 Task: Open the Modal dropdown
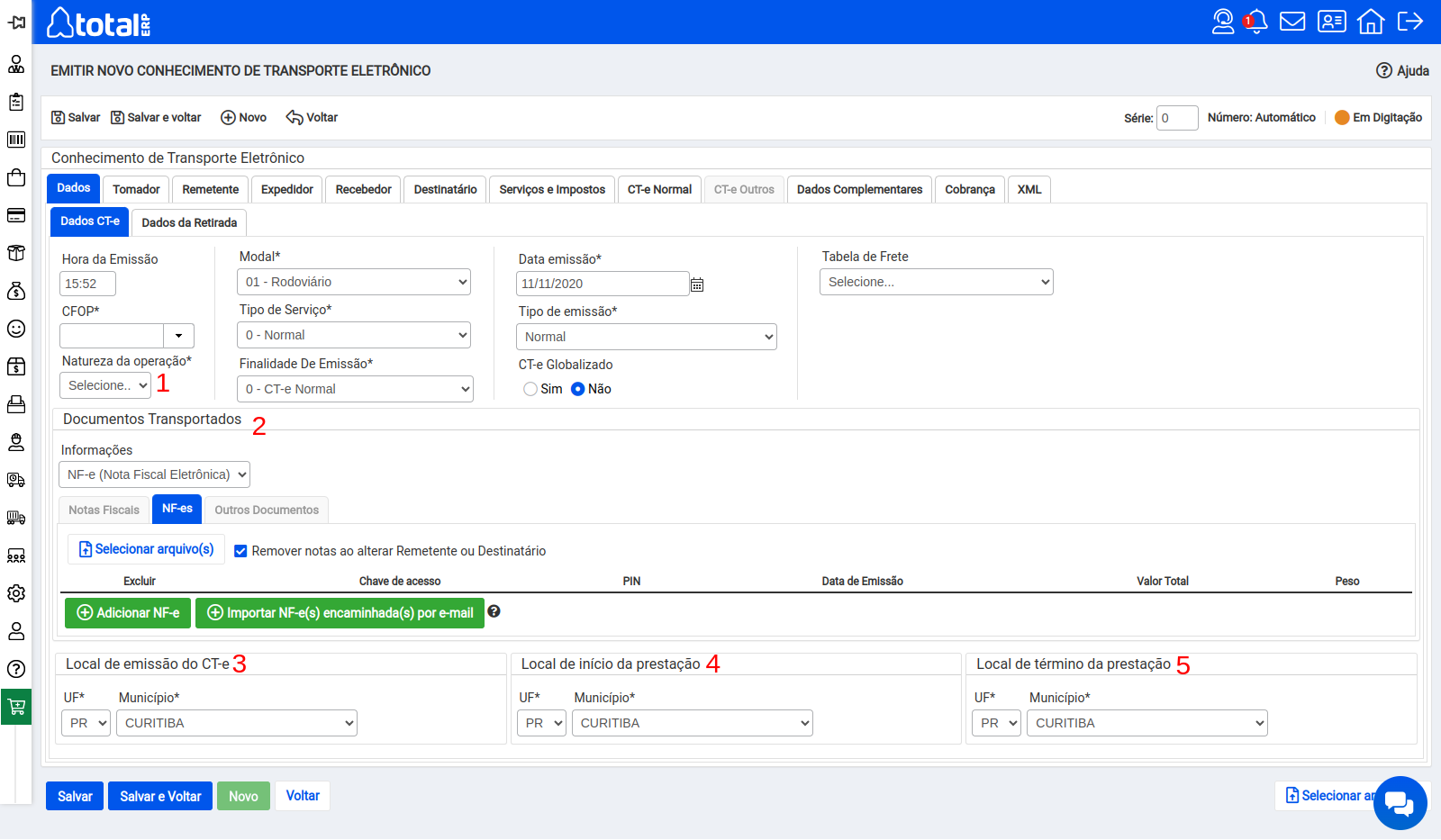355,282
